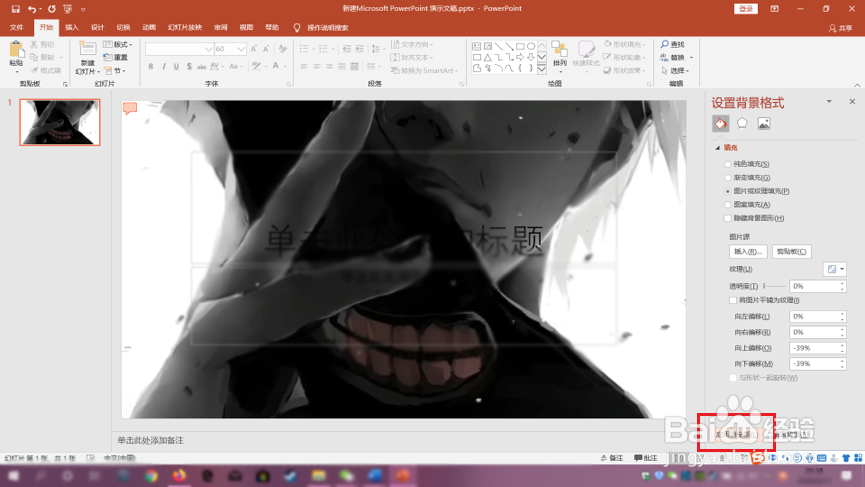The width and height of the screenshot is (865, 487).
Task: Select slide 1 thumbnail
Action: 60,122
